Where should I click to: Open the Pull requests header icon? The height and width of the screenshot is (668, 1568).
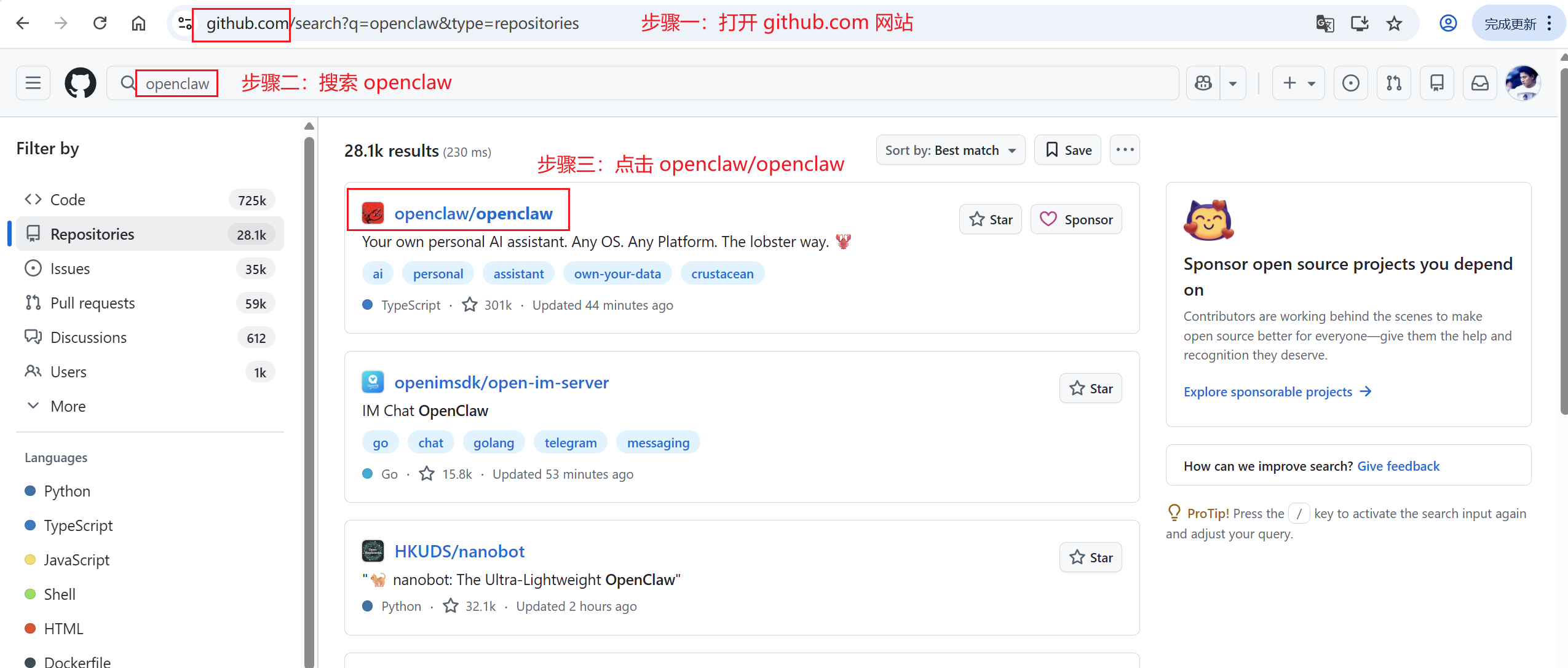click(x=1393, y=83)
